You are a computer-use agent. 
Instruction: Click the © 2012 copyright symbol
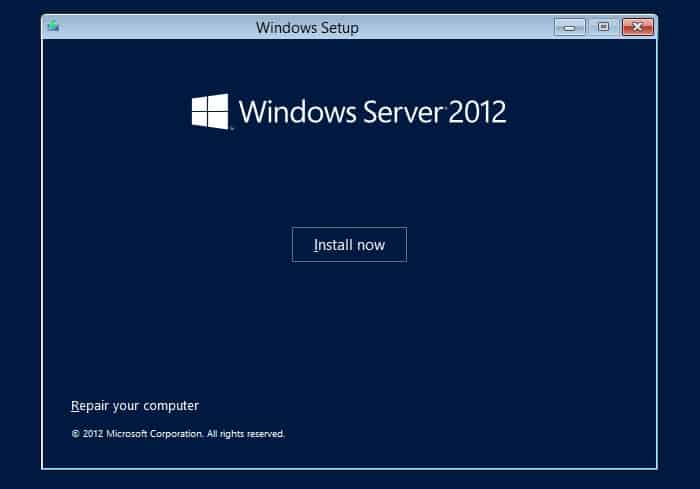pos(75,434)
